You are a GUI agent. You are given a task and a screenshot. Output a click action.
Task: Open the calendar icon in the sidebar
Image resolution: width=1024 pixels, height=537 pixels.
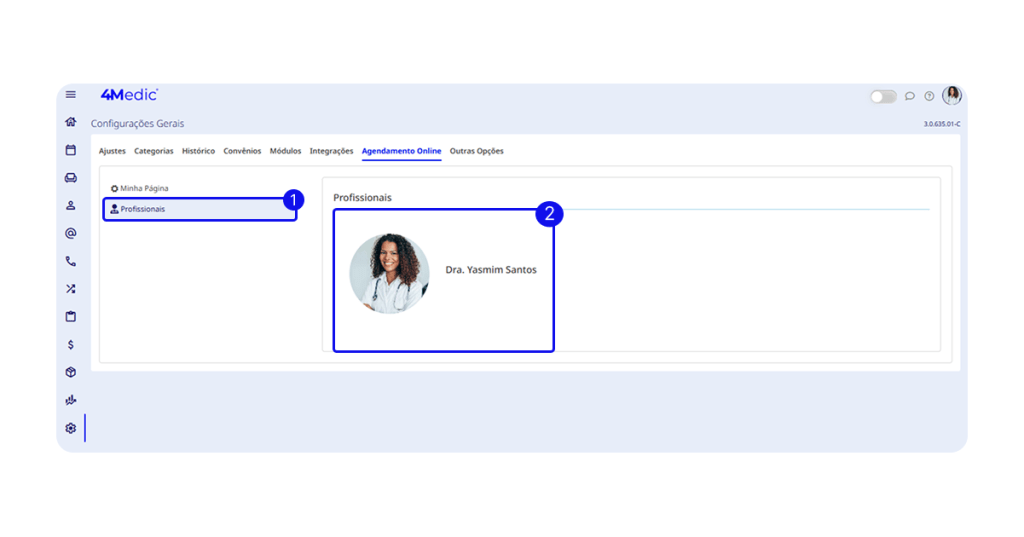tap(71, 150)
